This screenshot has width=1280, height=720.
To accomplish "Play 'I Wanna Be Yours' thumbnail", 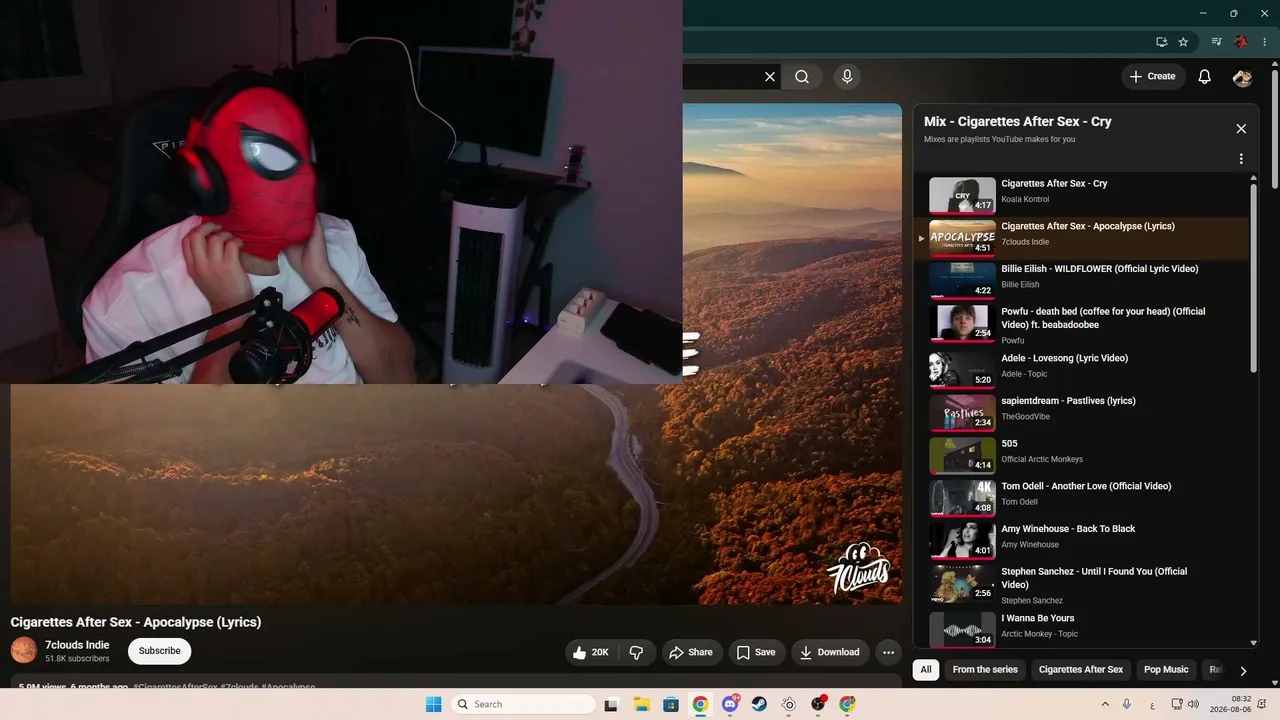I will (962, 630).
